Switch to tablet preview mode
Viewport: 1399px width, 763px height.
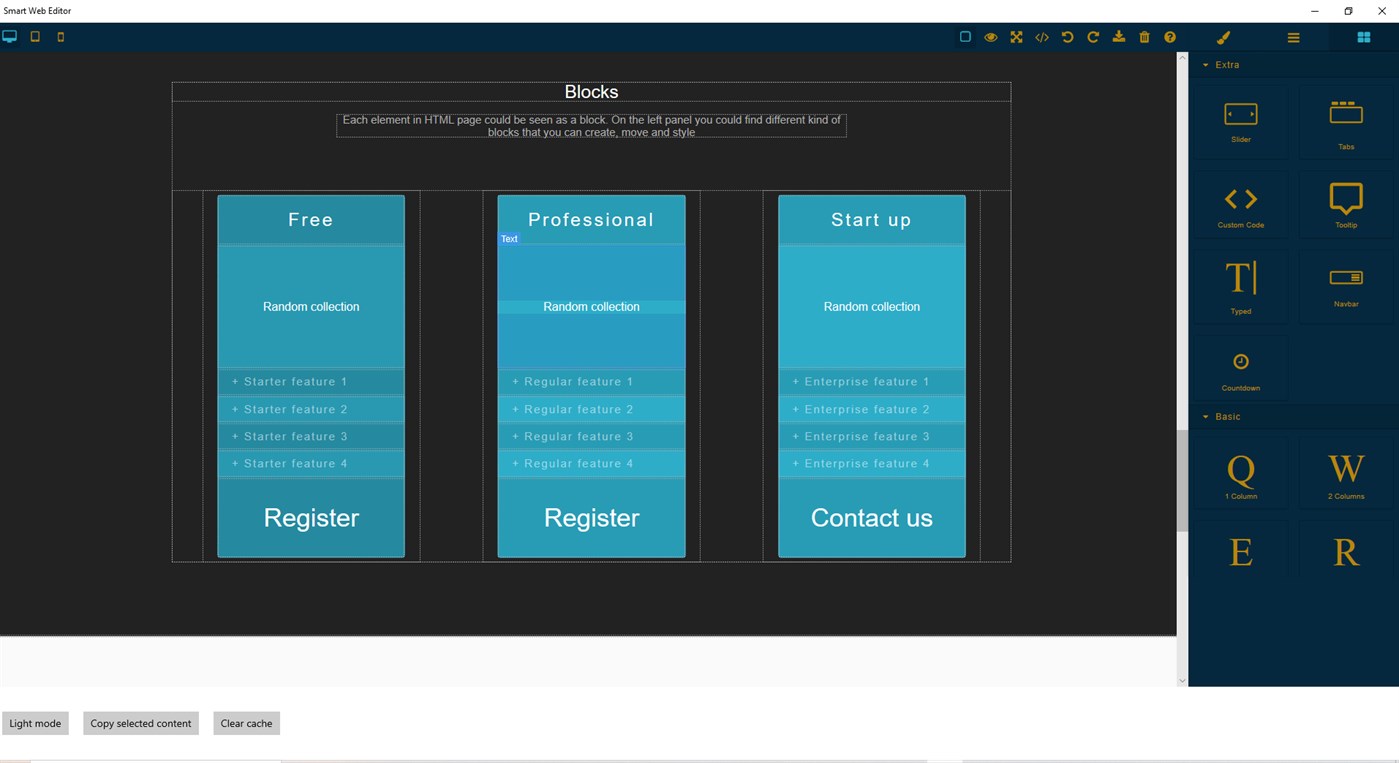pos(35,36)
